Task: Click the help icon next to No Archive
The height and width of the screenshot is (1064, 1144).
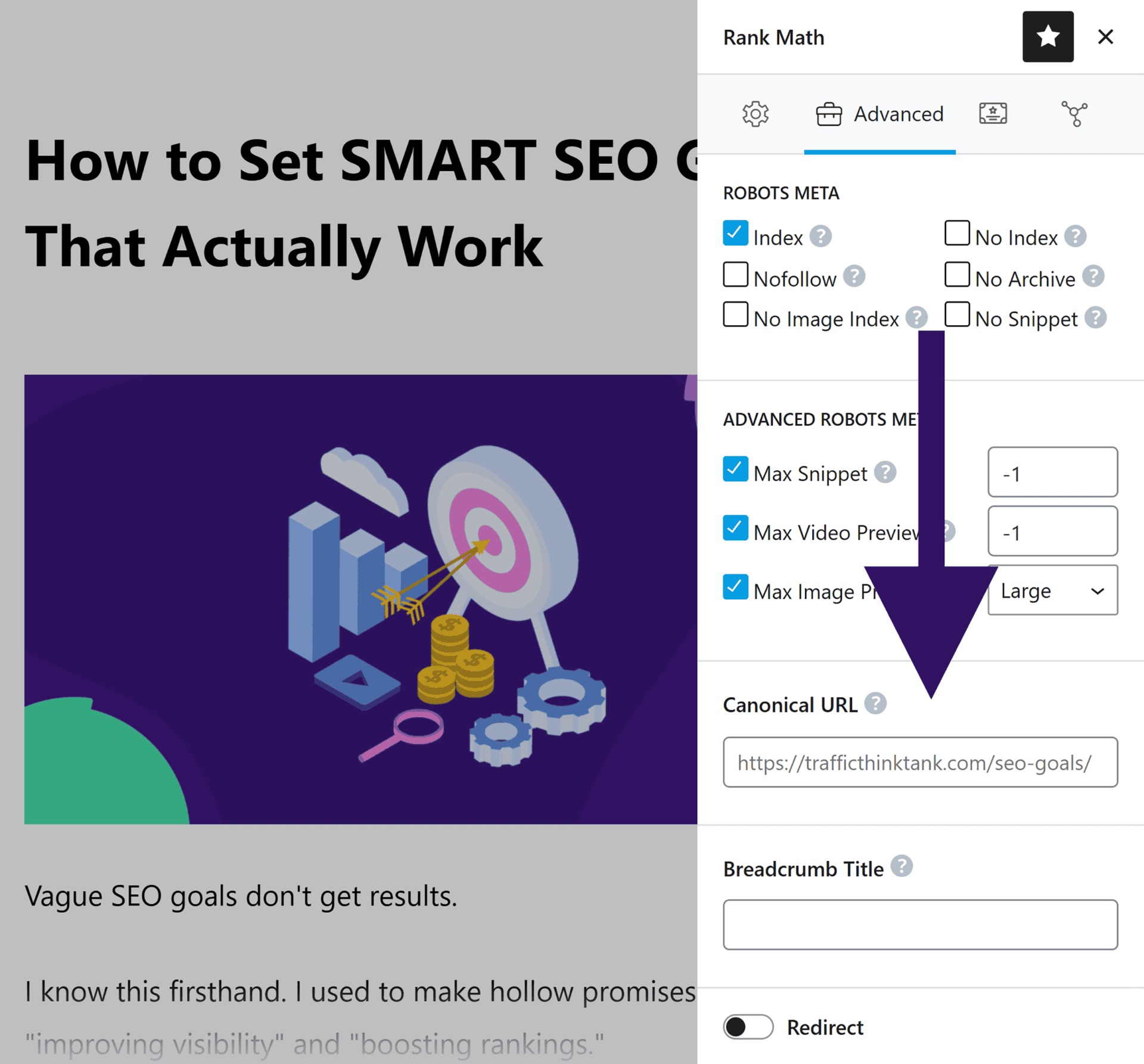Action: click(x=1094, y=276)
